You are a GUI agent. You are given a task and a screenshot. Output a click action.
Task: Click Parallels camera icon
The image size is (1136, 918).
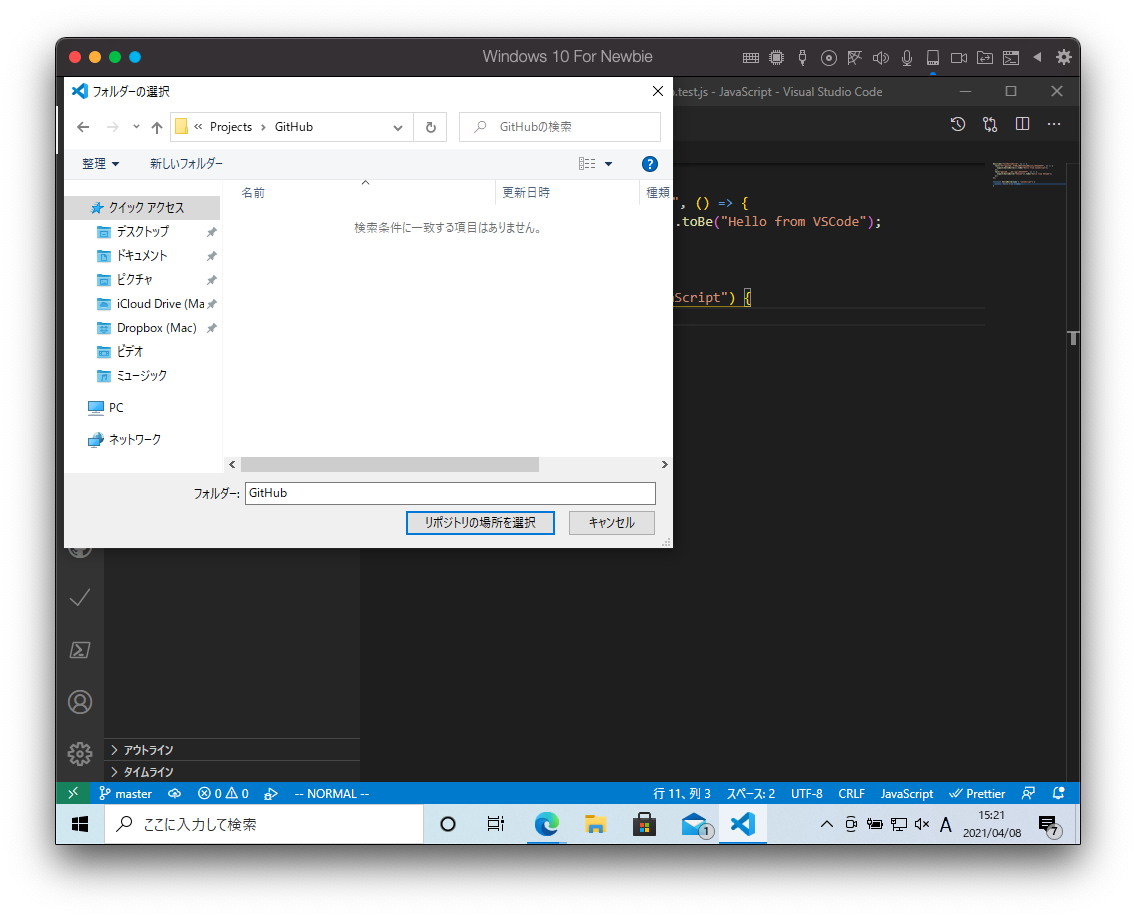click(x=958, y=57)
